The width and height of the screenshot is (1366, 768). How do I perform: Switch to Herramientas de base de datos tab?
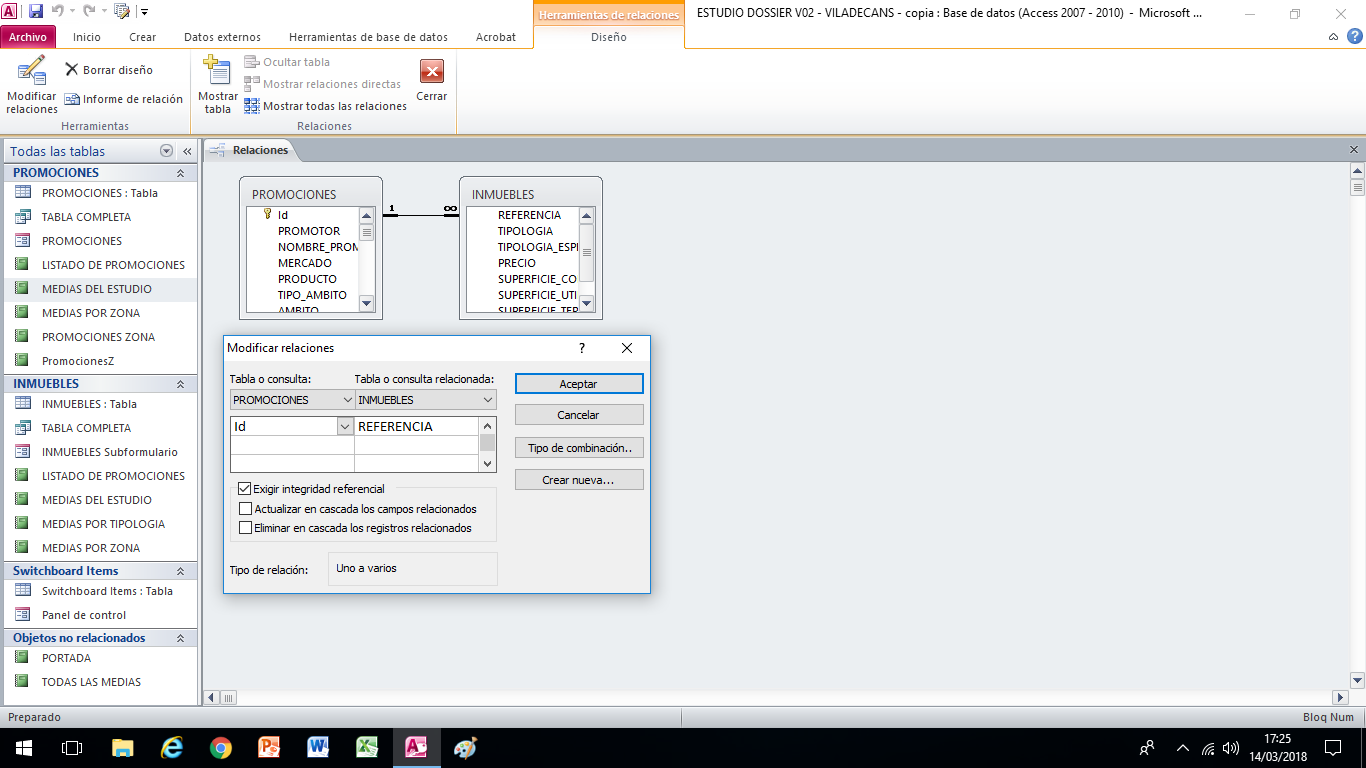pyautogui.click(x=368, y=37)
